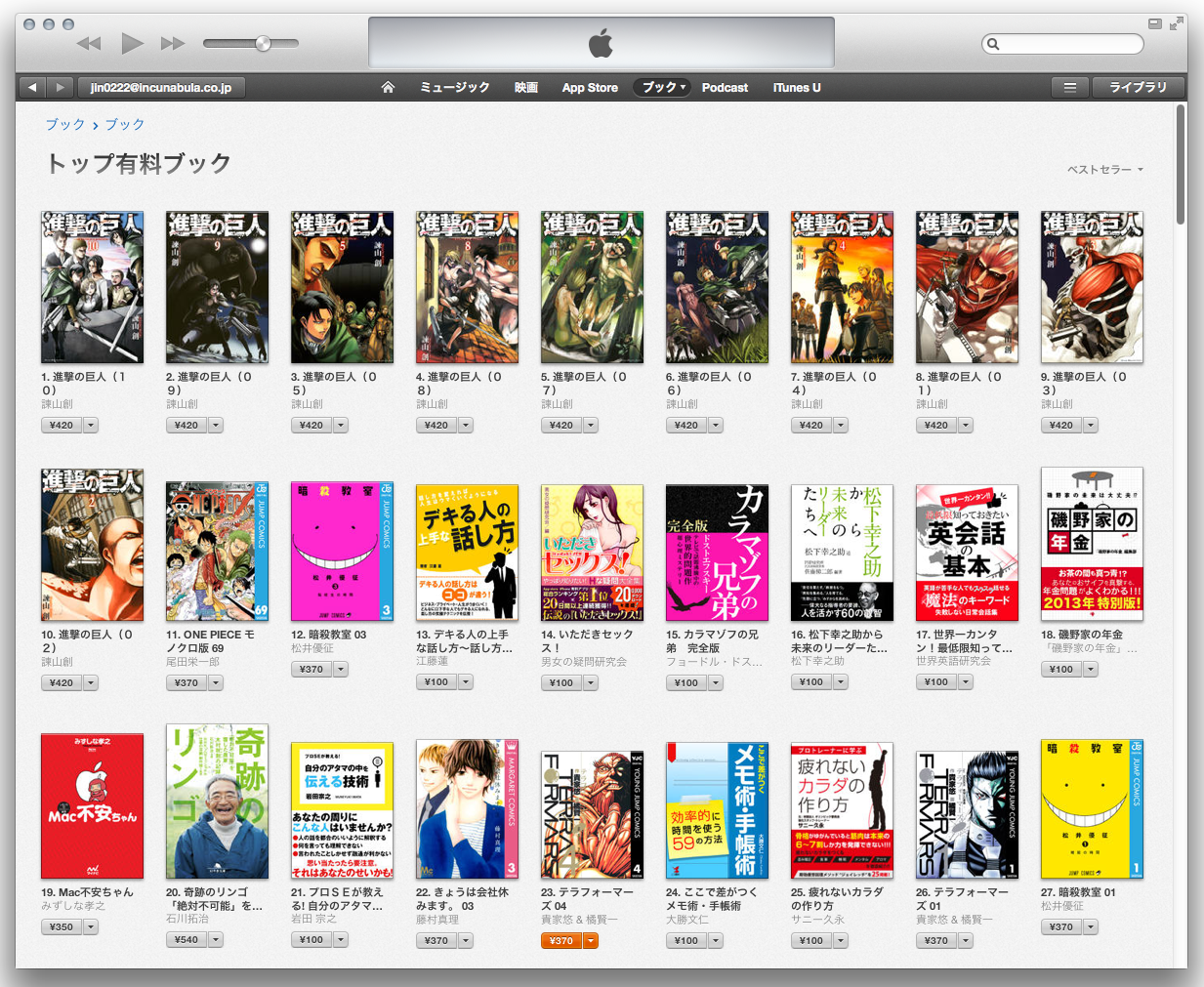The width and height of the screenshot is (1204, 987).
Task: Switch to the App Store tab
Action: click(x=590, y=87)
